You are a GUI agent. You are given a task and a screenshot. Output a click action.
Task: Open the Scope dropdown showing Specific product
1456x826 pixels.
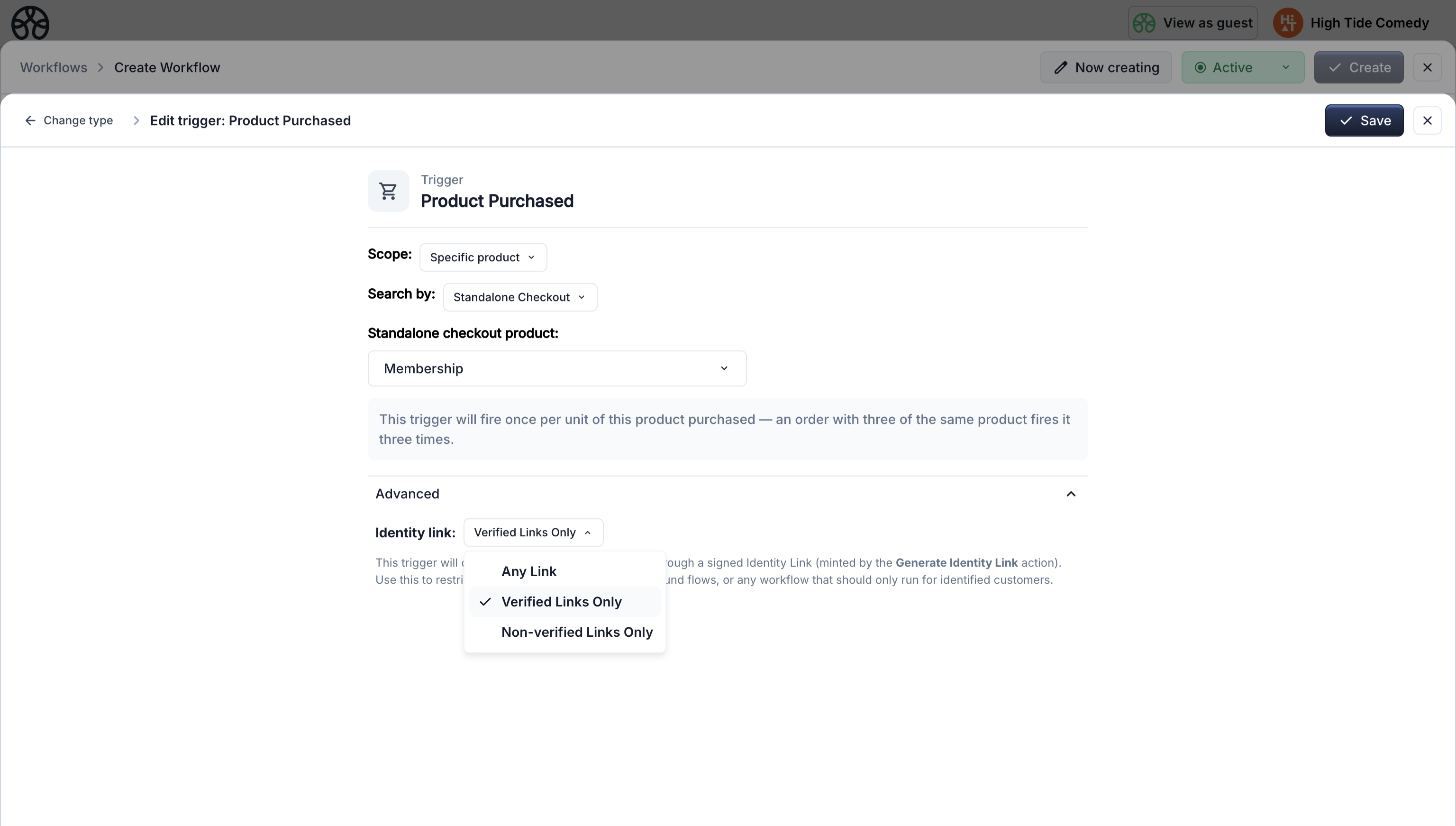coord(482,257)
